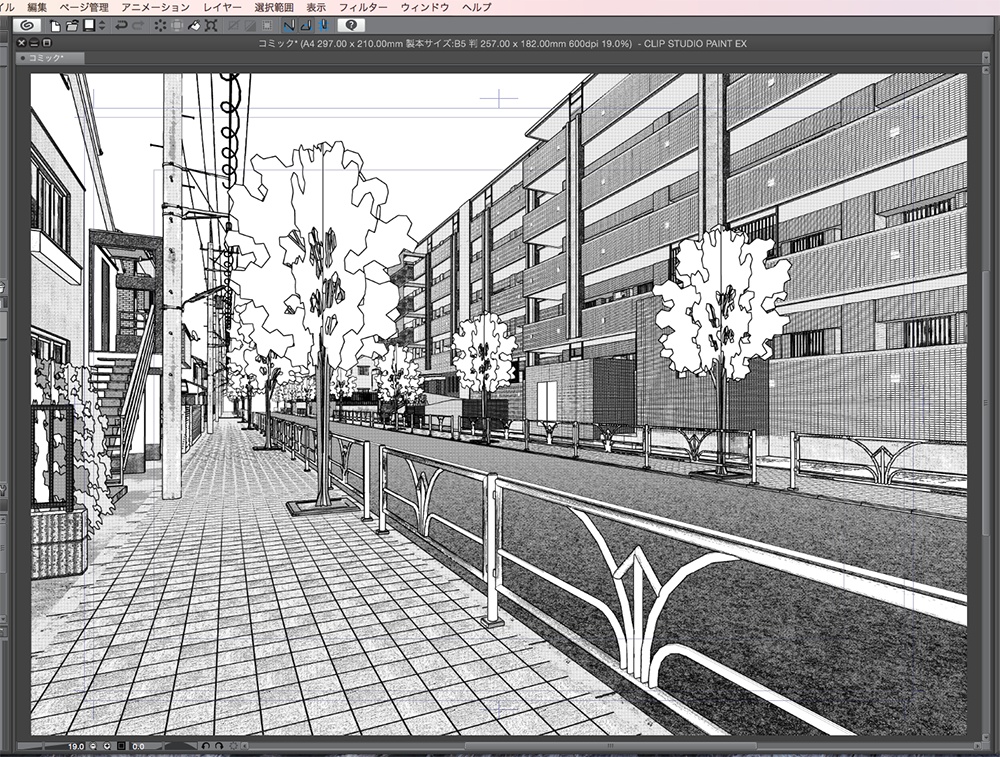Zoom in with the magnifier plus icon
Viewport: 1000px width, 757px height.
[x=108, y=745]
